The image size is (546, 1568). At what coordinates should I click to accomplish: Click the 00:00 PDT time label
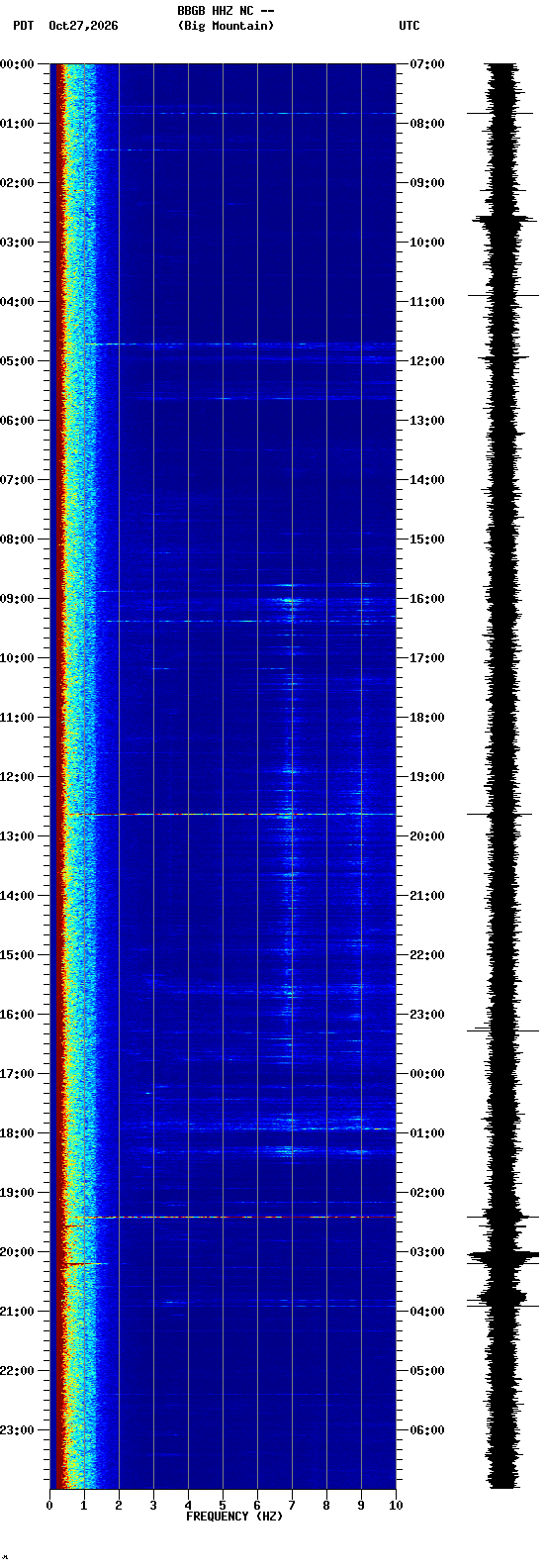coord(17,64)
